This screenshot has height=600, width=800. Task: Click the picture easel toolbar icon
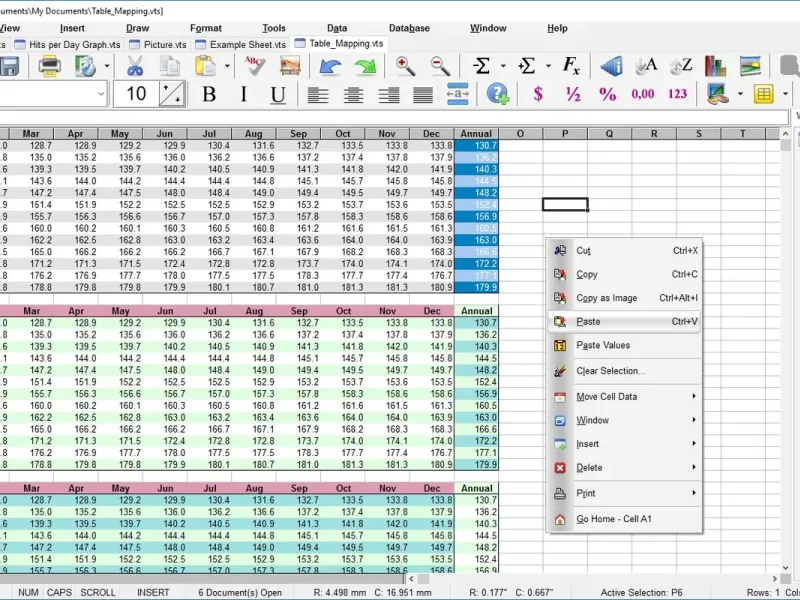[x=290, y=66]
